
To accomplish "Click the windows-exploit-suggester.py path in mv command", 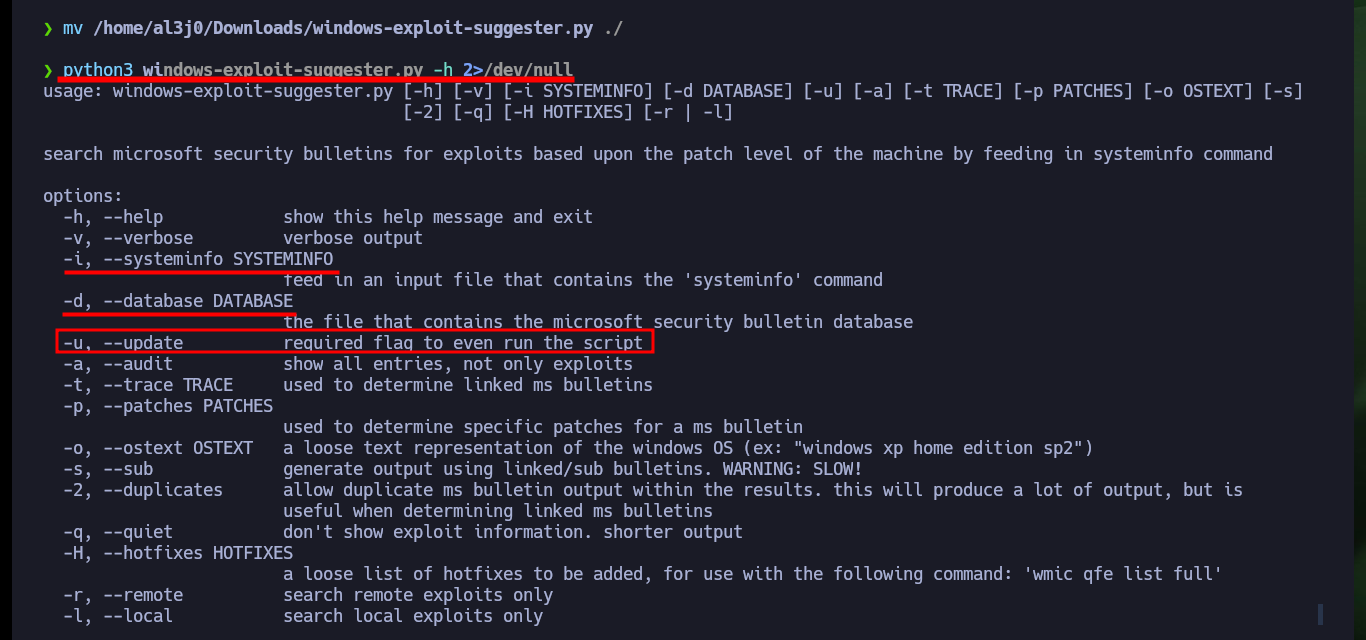I will click(x=343, y=28).
